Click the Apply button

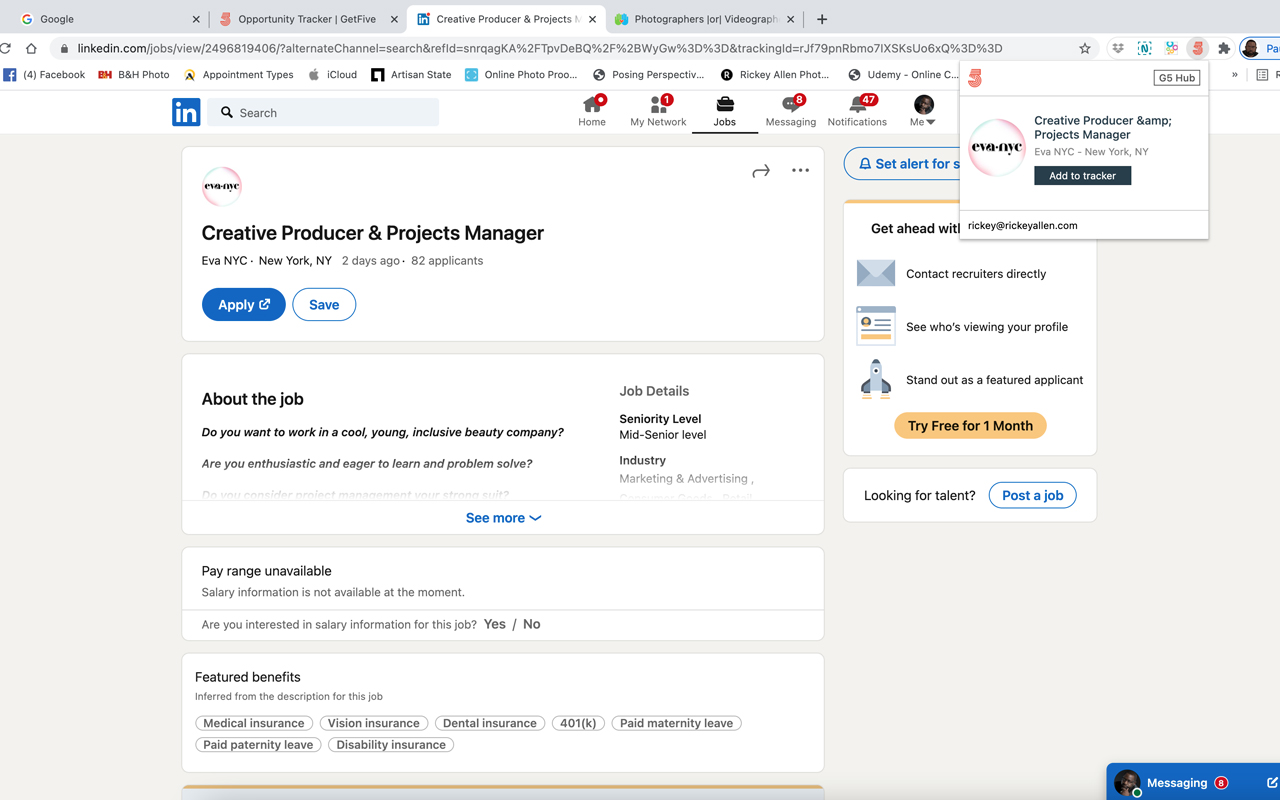click(244, 305)
